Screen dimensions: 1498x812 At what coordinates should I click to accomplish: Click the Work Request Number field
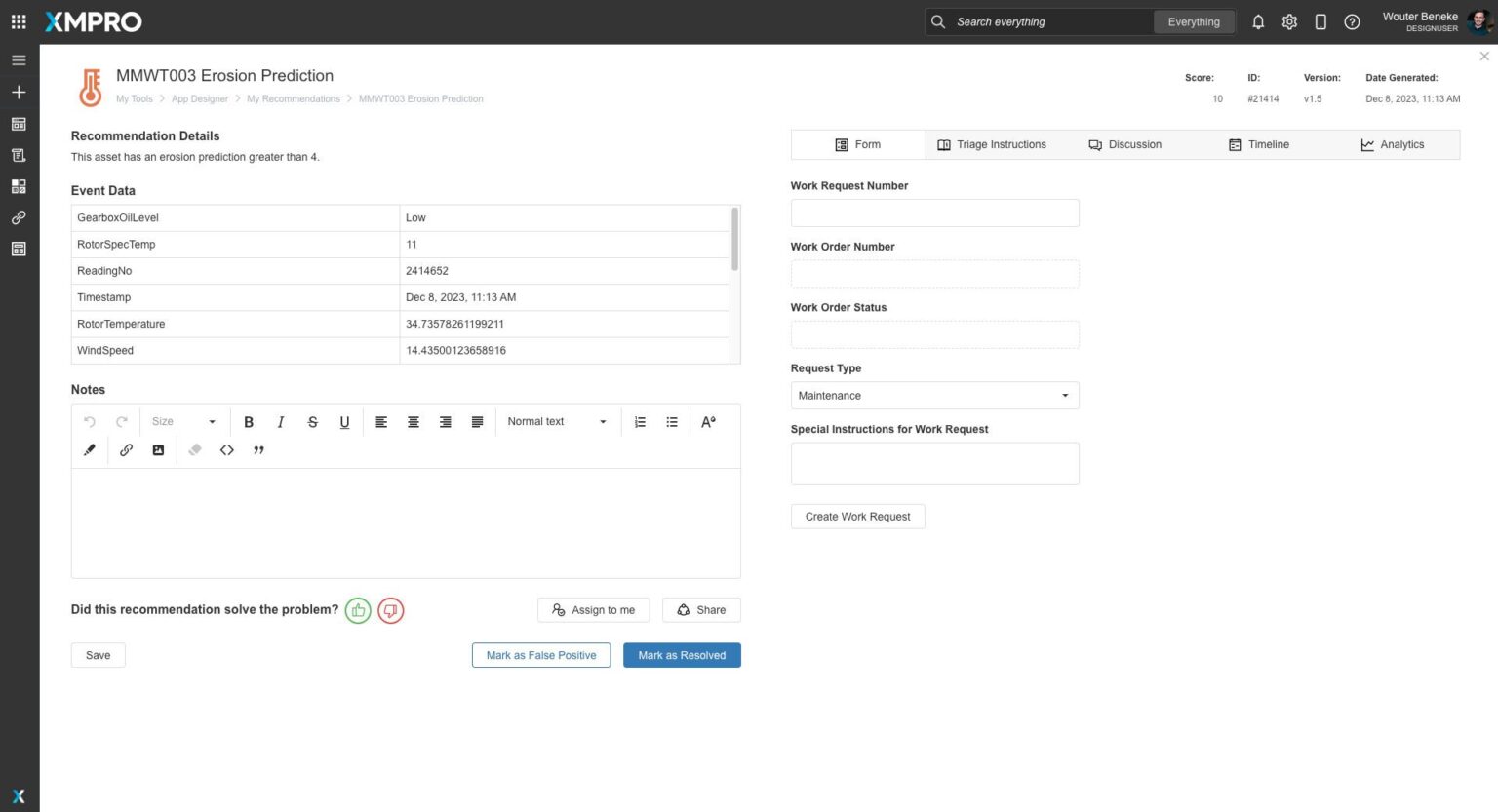pos(934,213)
